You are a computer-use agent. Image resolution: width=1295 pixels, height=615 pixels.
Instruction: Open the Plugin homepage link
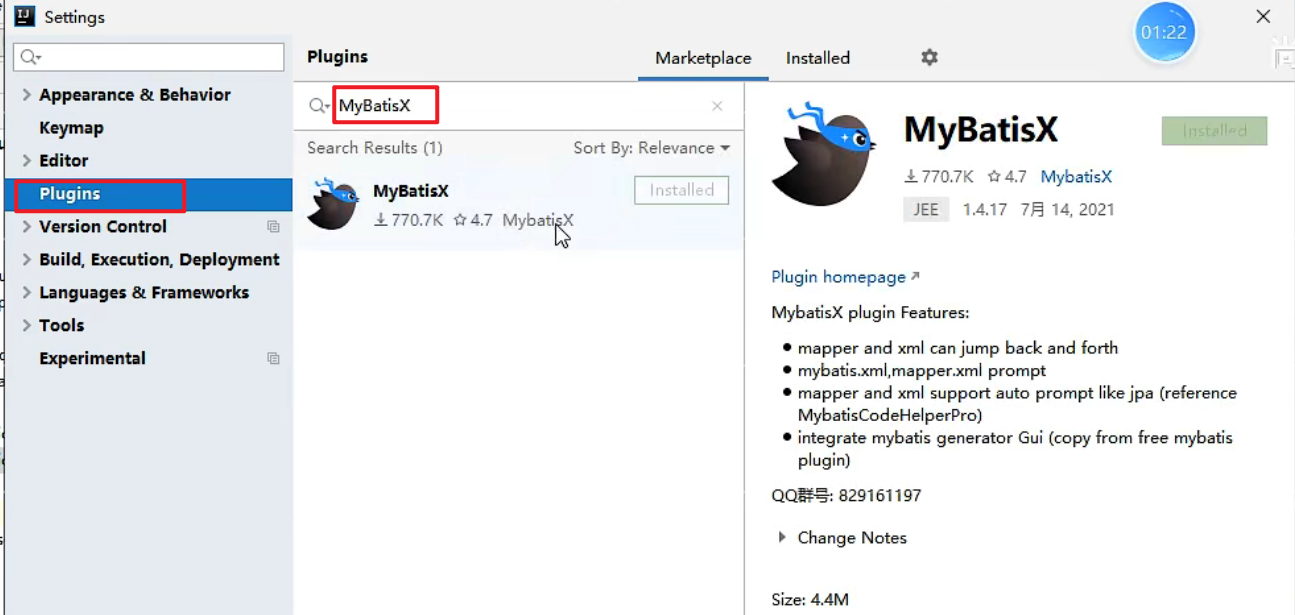845,277
